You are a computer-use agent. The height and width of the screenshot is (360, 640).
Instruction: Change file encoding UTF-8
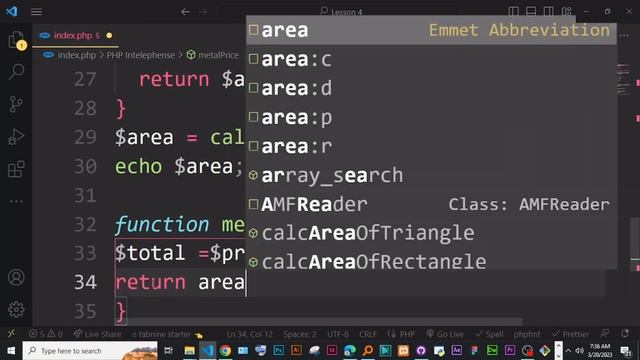click(x=338, y=334)
